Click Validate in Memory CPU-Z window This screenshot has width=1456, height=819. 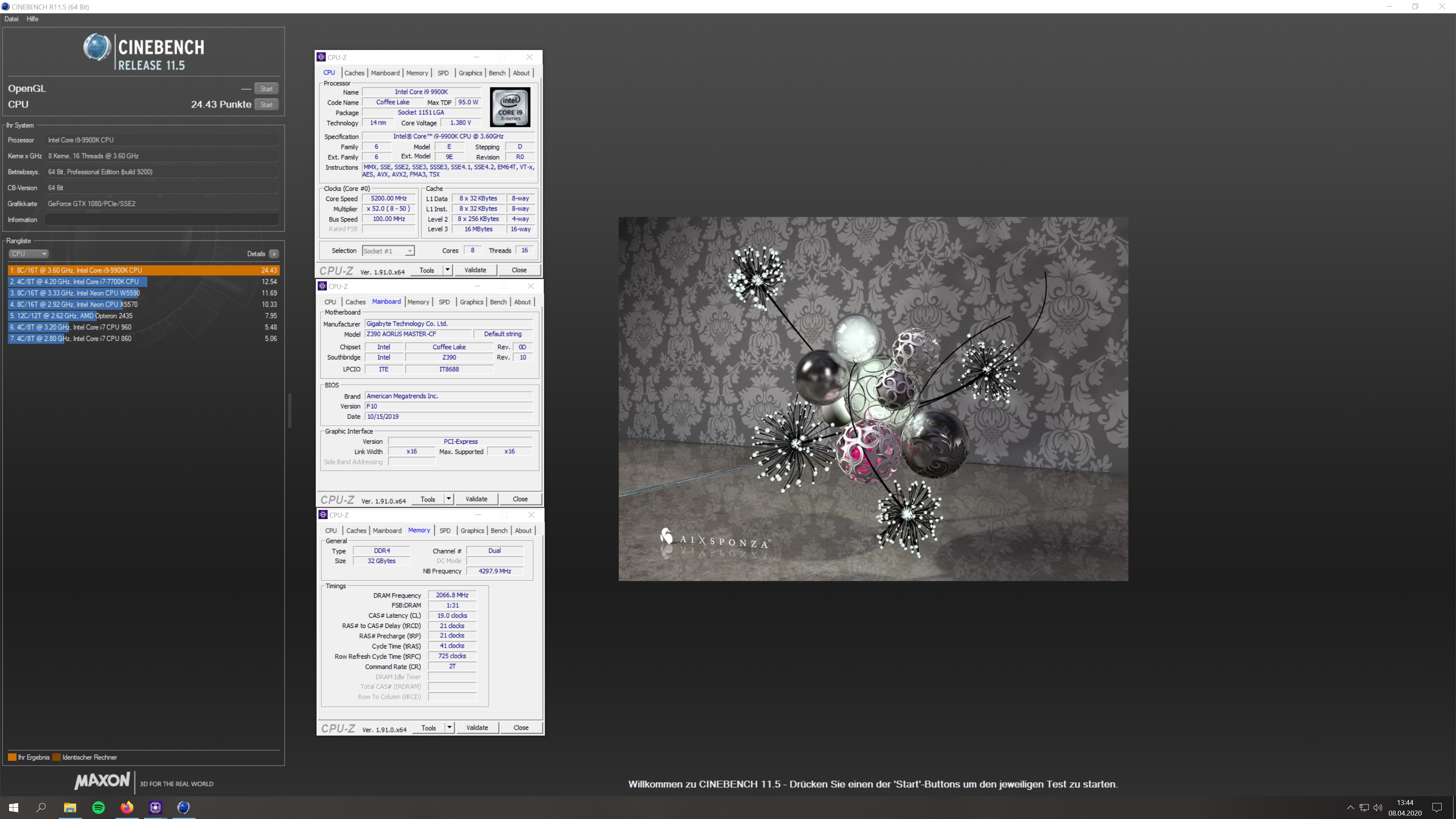pyautogui.click(x=477, y=728)
